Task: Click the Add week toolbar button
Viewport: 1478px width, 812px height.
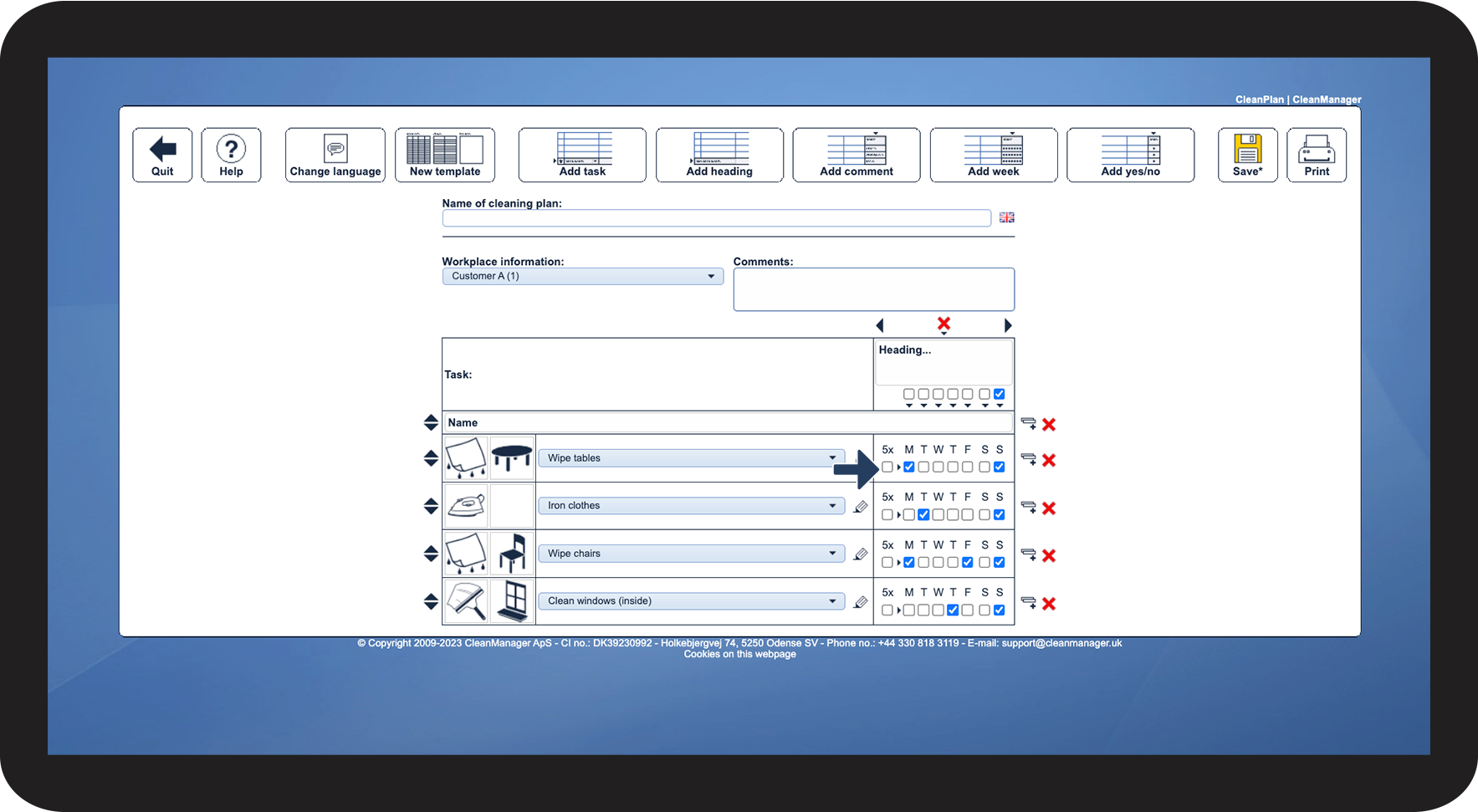Action: (994, 155)
